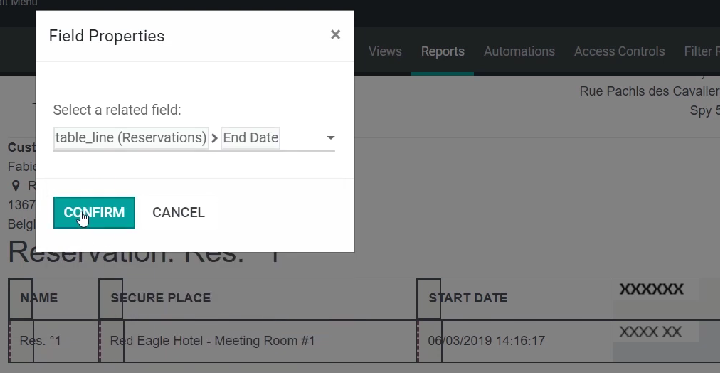Viewport: 720px width, 373px height.
Task: Select the 06/03/2019 start date cell
Action: (x=486, y=341)
